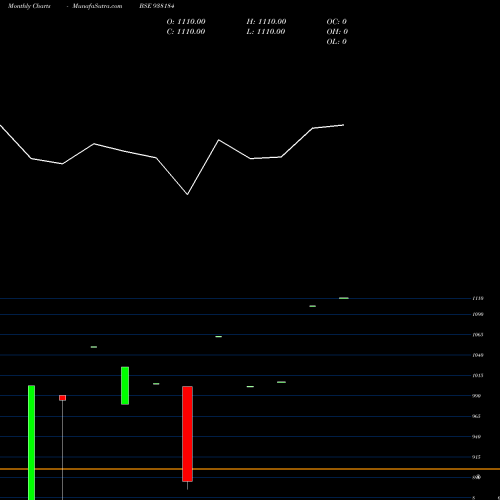Viewport: 500px width, 500px height.
Task: Click the tall green candle at the chart's left edge
Action: [x=31, y=442]
